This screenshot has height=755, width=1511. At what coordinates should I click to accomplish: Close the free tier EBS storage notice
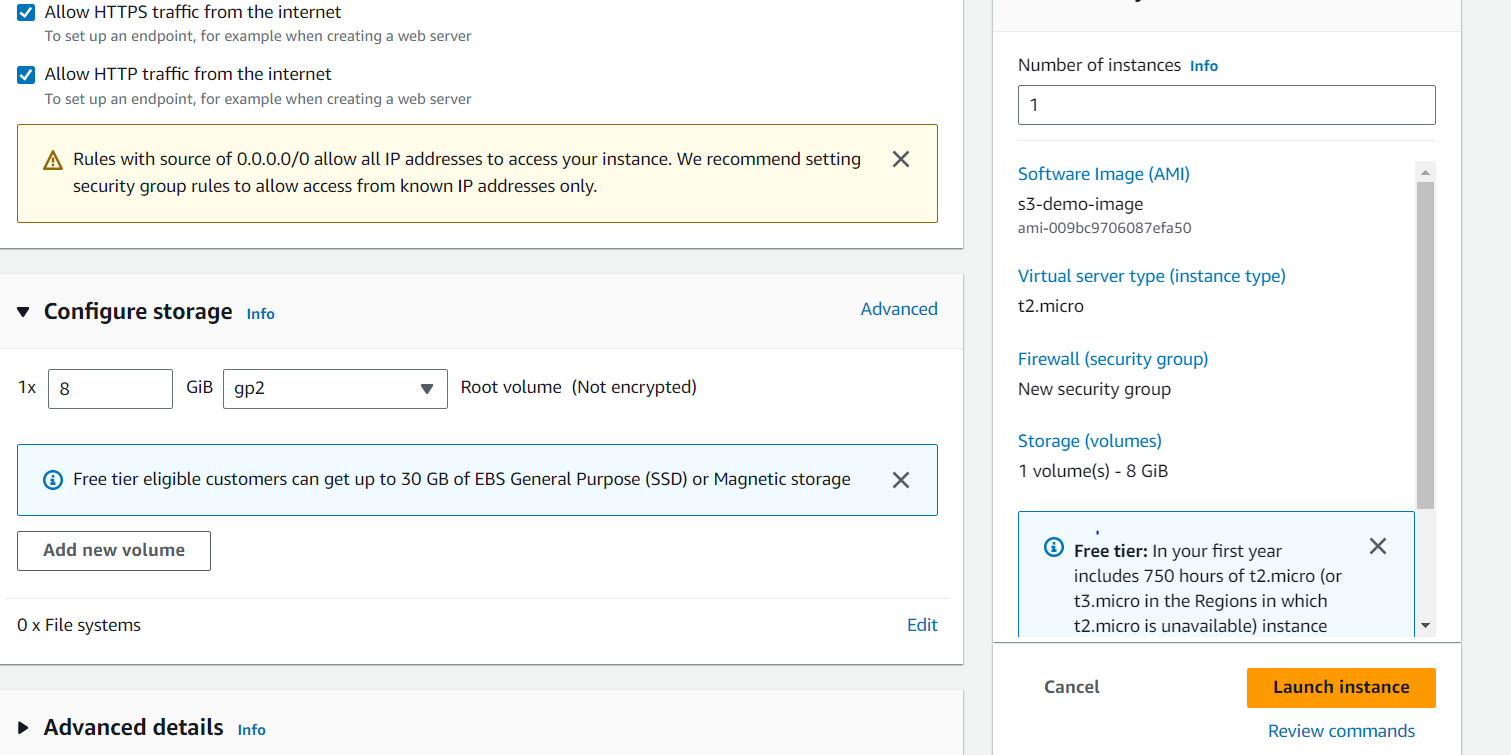(x=900, y=480)
